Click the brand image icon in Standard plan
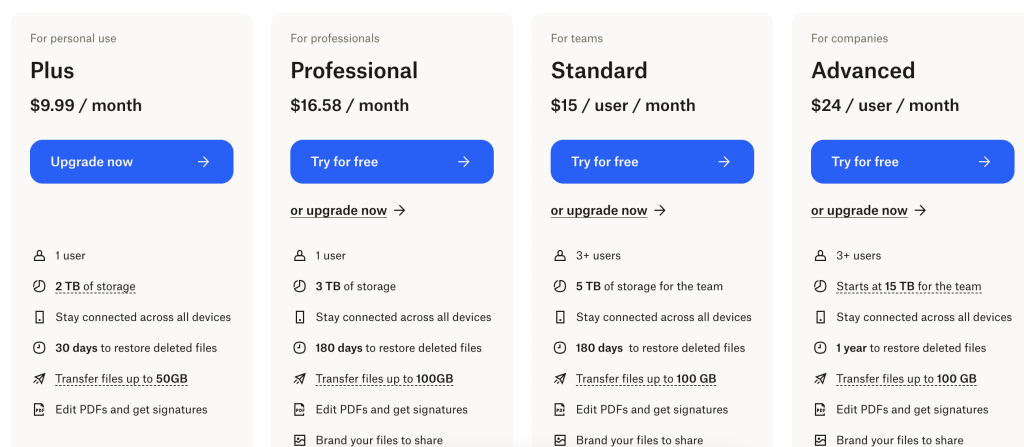The width and height of the screenshot is (1024, 447). [560, 440]
